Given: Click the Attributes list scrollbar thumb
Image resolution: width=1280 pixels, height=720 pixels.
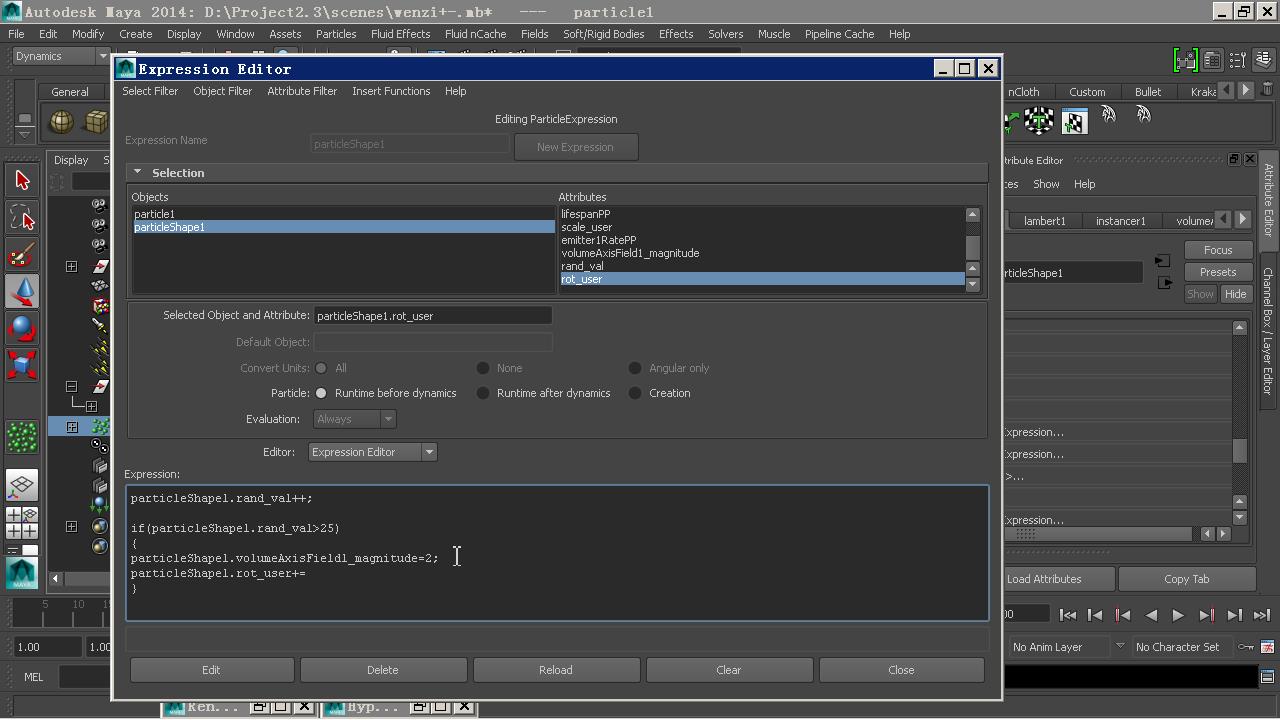Looking at the screenshot, I should [x=971, y=247].
